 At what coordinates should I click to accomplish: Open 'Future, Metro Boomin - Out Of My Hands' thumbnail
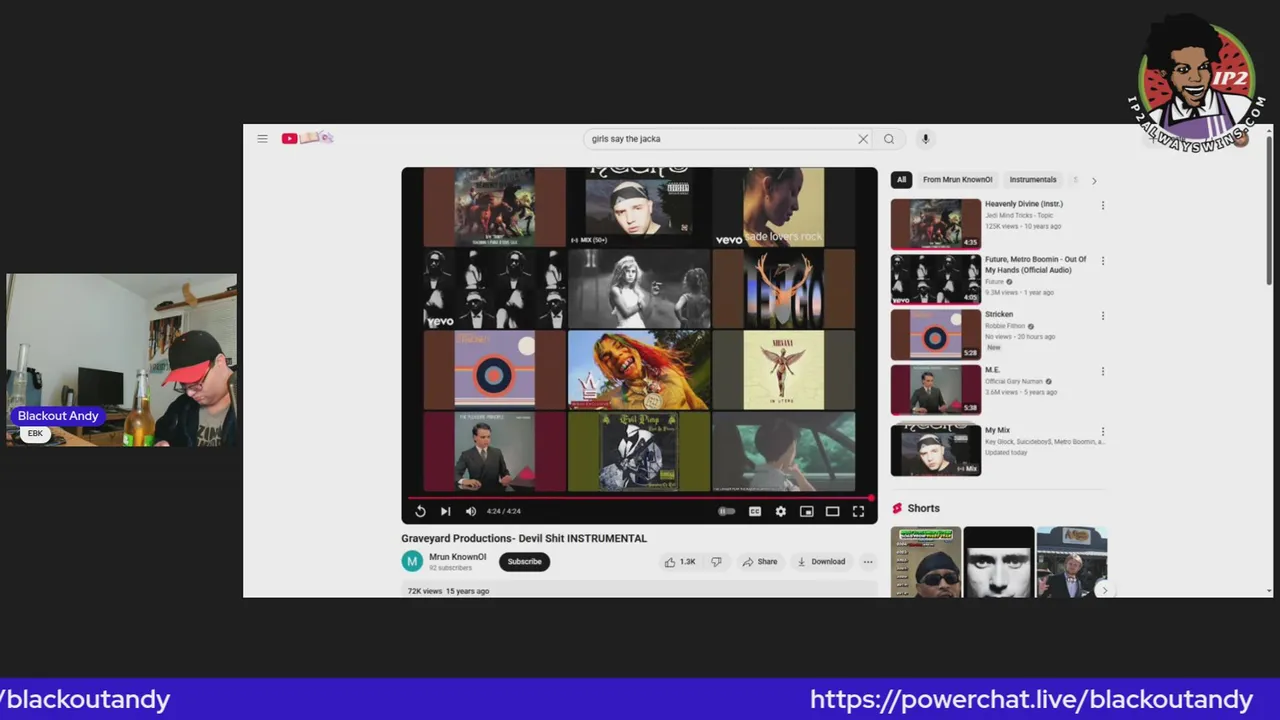coord(936,279)
